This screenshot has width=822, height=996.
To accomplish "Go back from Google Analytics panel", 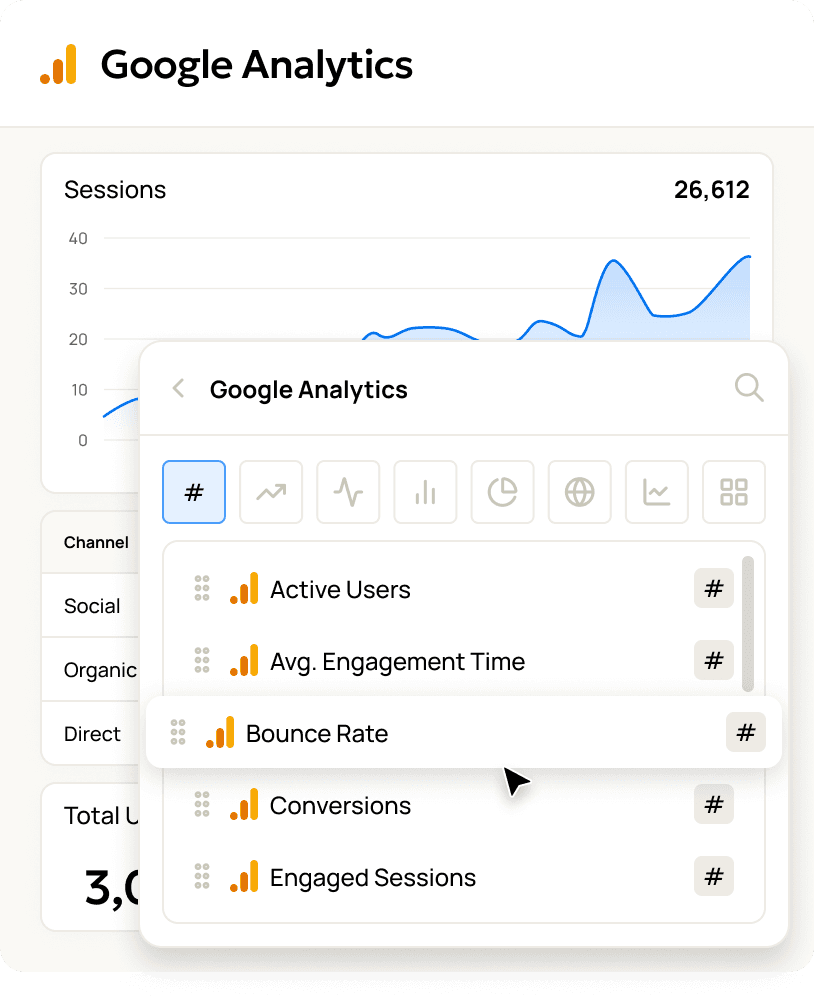I will tap(177, 389).
